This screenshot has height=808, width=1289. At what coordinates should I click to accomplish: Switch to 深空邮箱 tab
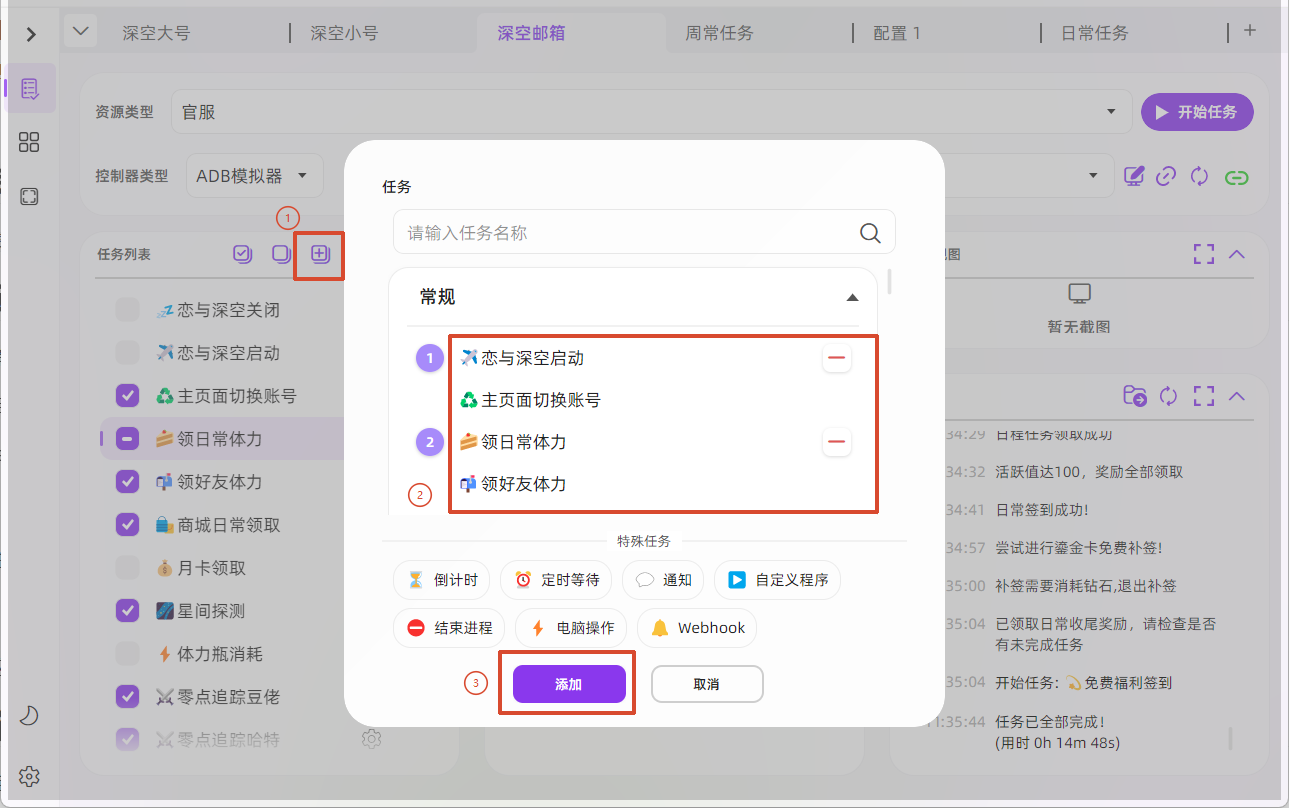point(532,33)
